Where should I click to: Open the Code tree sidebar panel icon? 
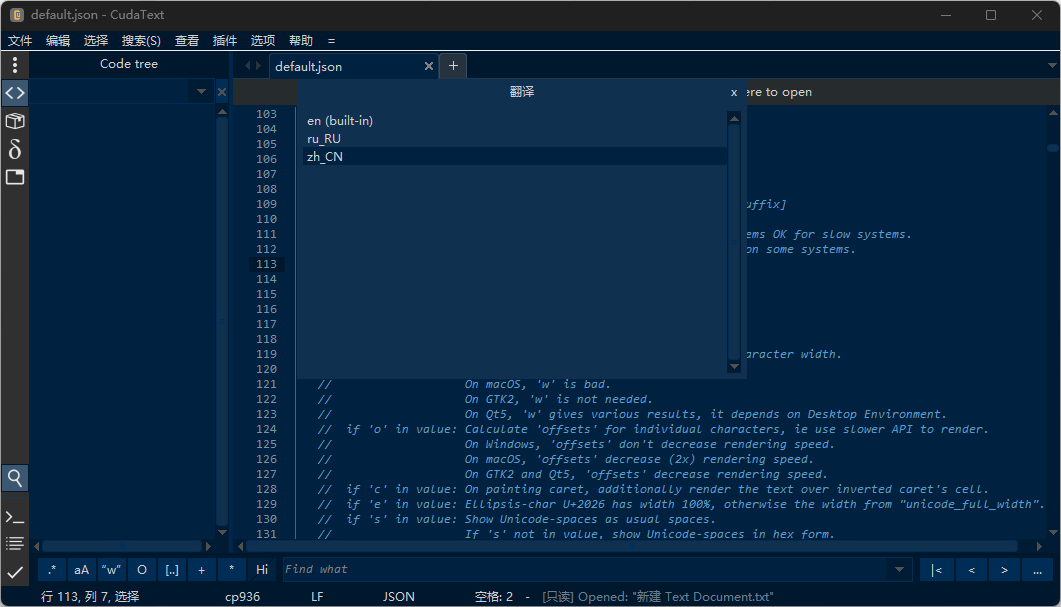(15, 93)
